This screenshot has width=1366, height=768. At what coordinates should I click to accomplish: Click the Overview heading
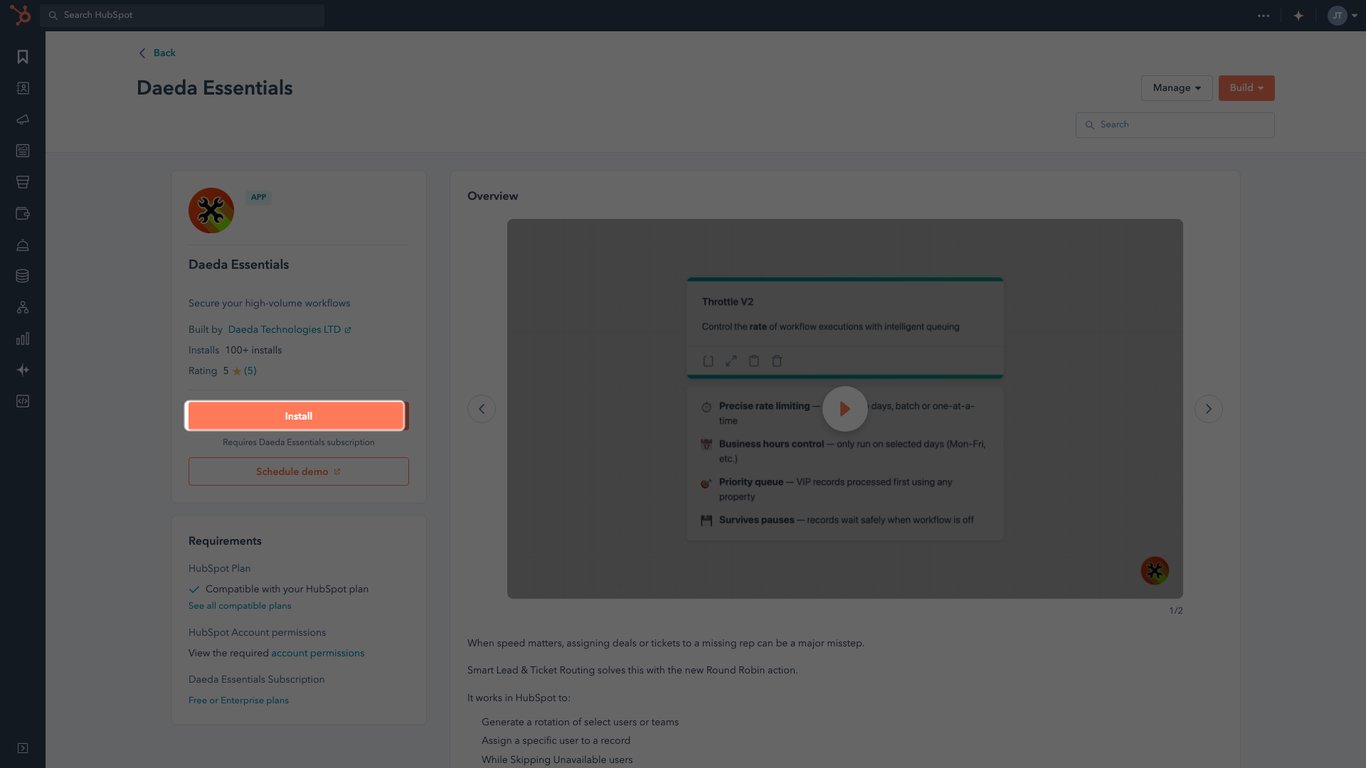493,196
